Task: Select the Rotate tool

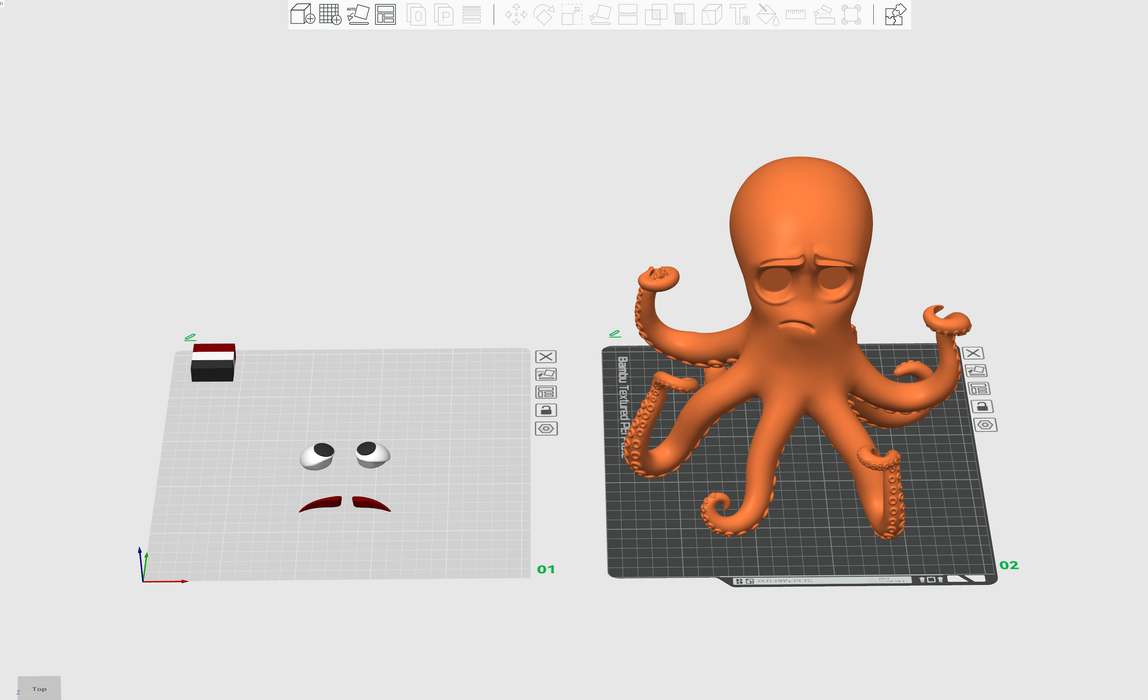Action: (x=544, y=14)
